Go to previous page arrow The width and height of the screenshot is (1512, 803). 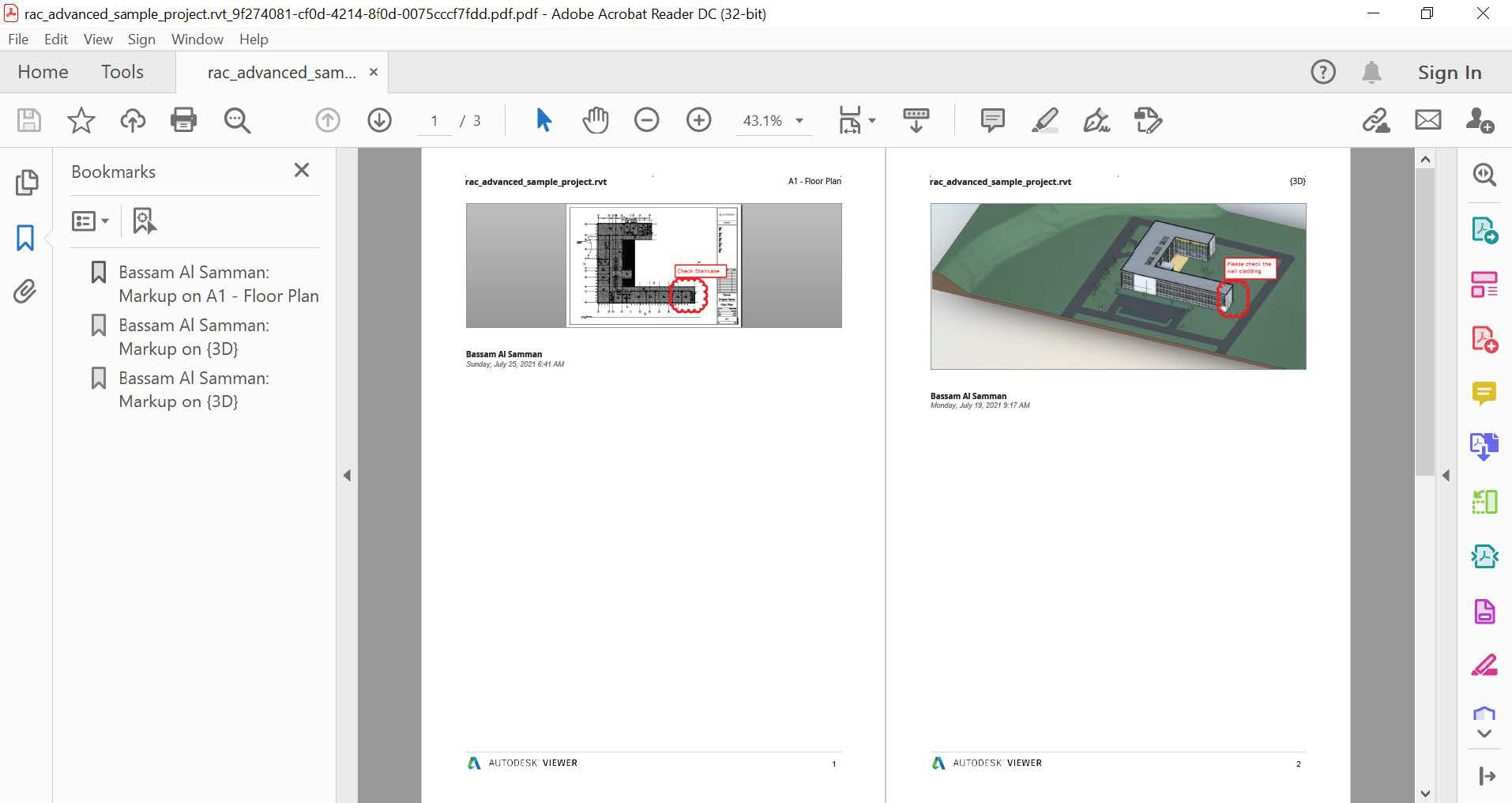pyautogui.click(x=328, y=120)
